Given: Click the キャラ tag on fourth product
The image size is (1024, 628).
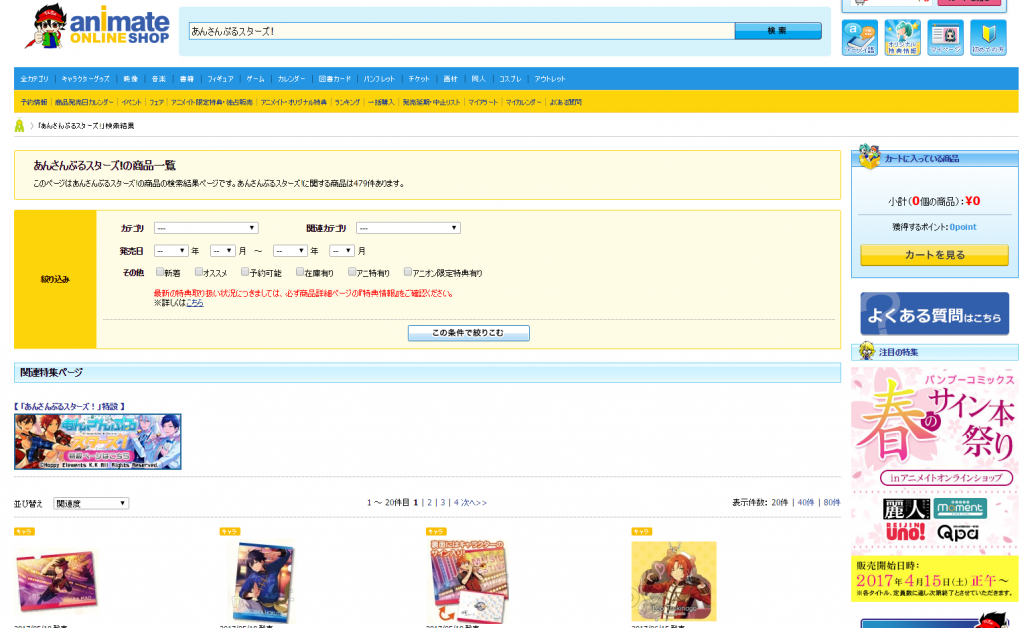Looking at the screenshot, I should (x=641, y=531).
